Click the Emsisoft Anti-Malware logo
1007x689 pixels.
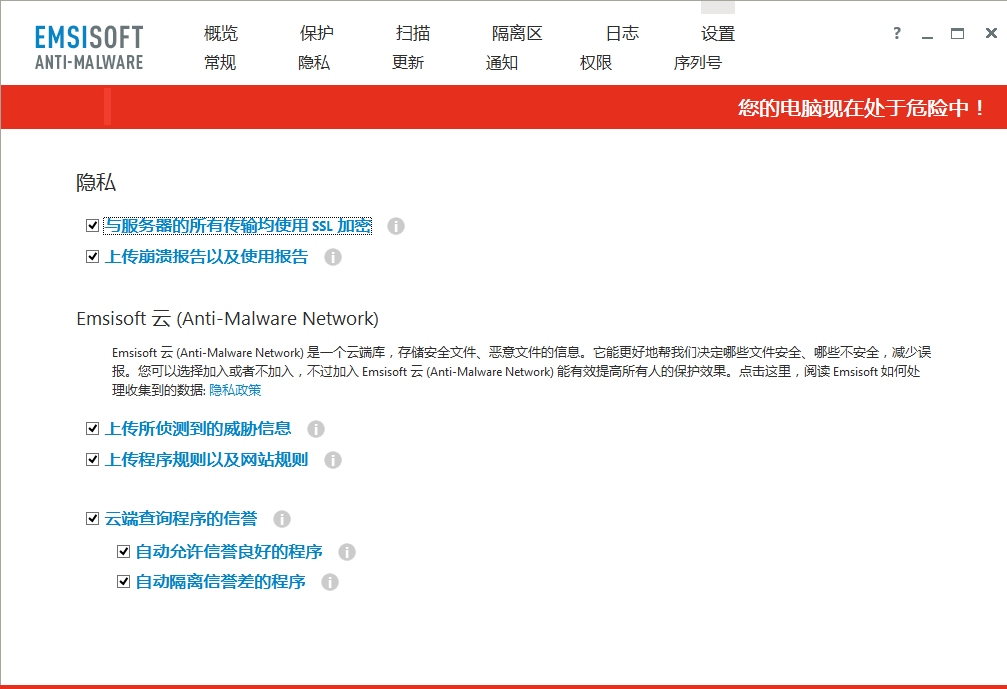point(89,47)
